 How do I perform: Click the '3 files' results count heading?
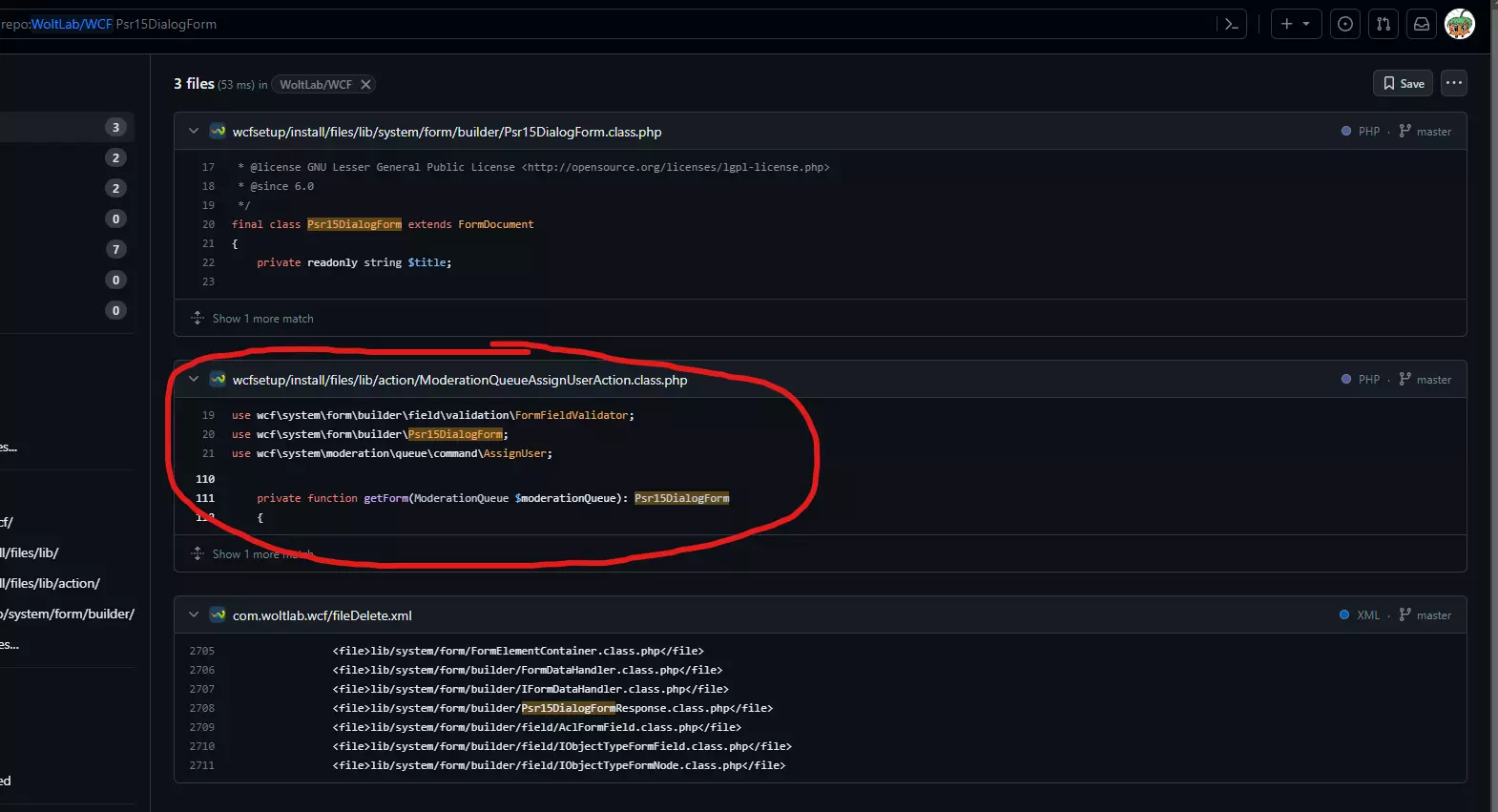194,84
